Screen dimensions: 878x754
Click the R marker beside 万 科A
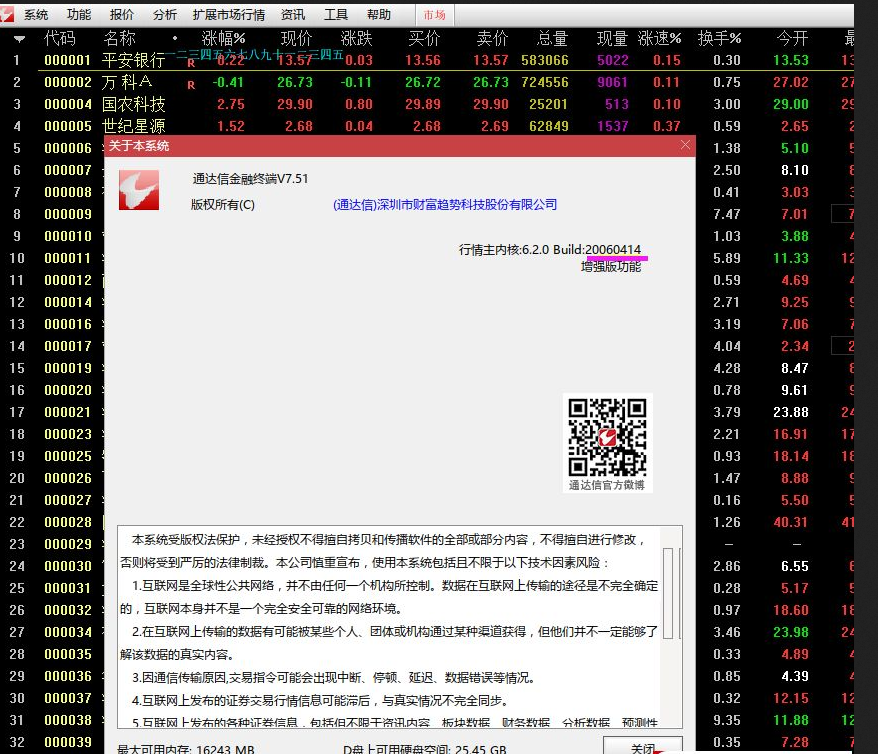(191, 85)
